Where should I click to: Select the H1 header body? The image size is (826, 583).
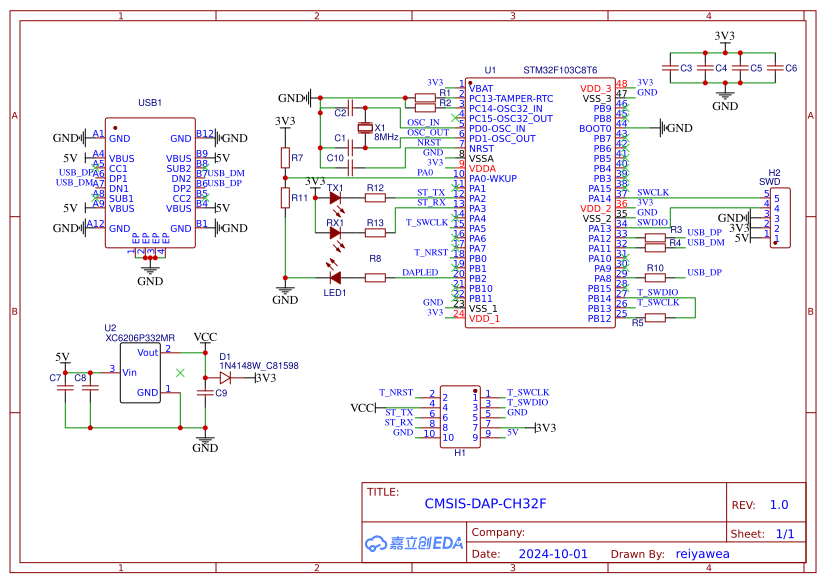point(460,417)
